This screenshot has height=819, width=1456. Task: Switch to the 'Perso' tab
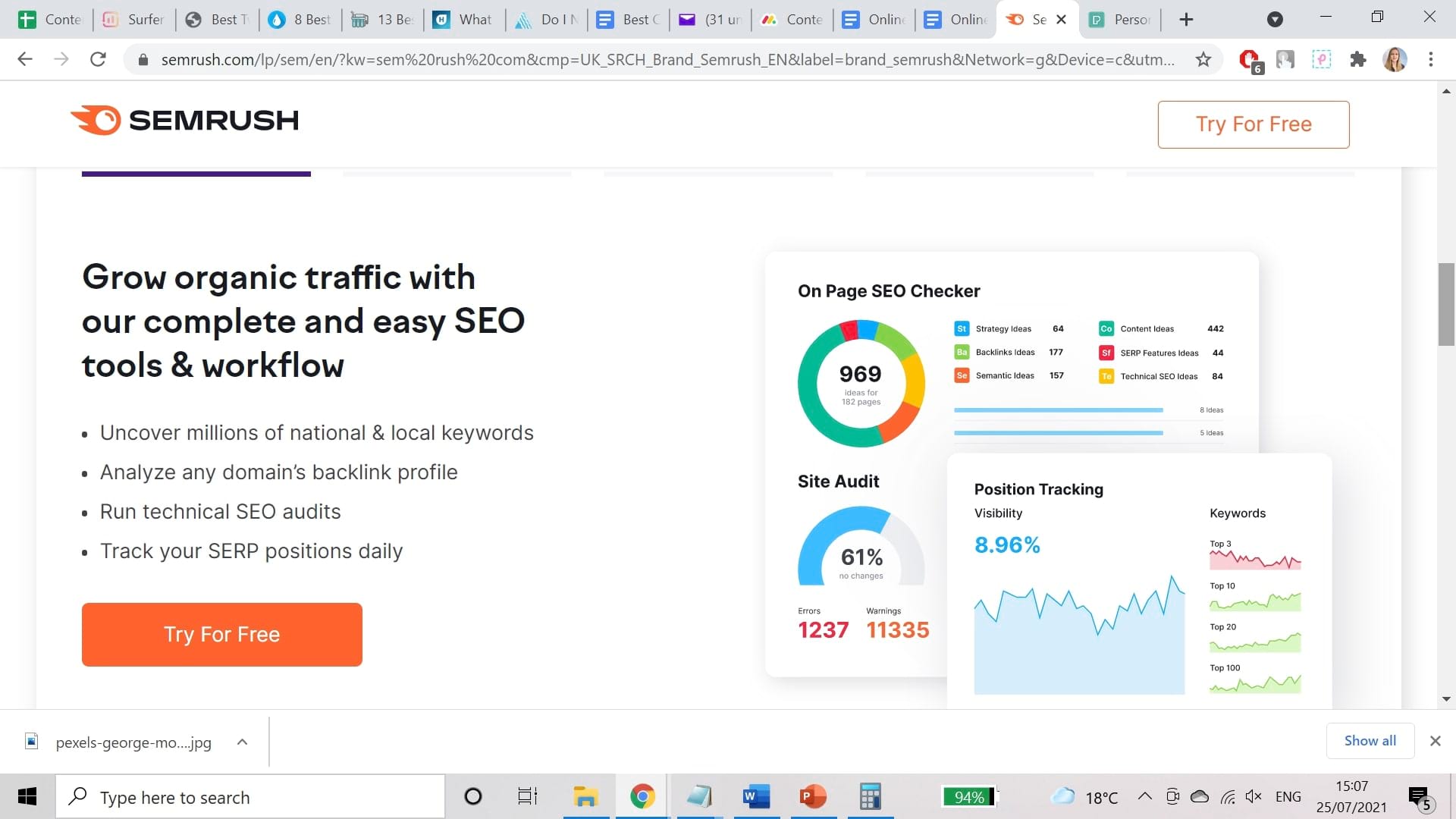(1121, 20)
